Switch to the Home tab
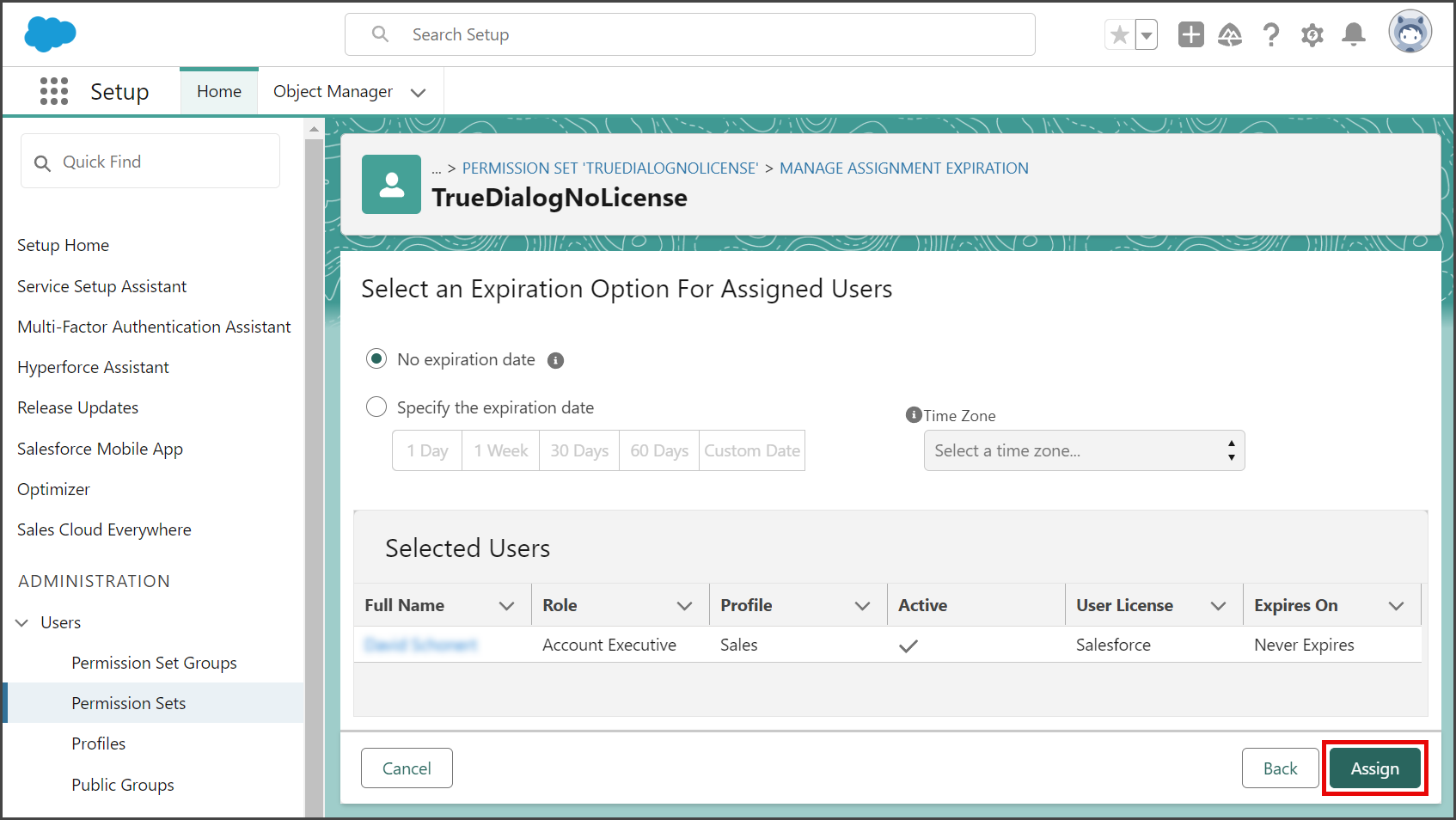Image resolution: width=1456 pixels, height=820 pixels. tap(219, 91)
